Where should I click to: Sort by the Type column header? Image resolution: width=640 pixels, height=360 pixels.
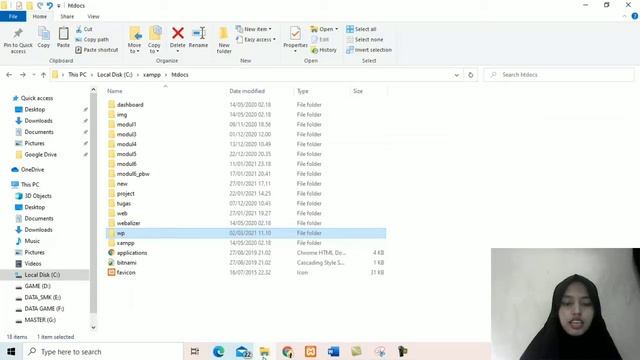pos(302,91)
